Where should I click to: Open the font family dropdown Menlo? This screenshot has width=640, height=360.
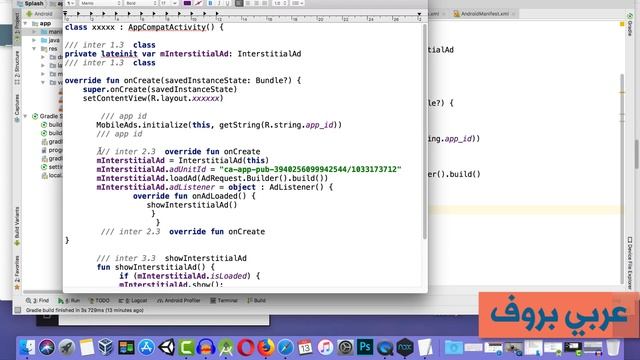pos(100,3)
